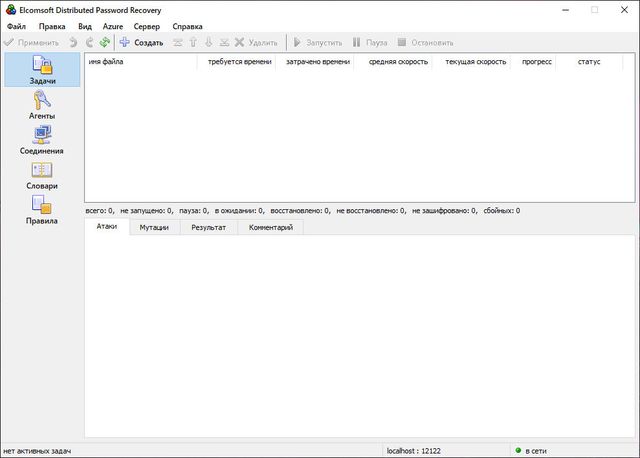The image size is (640, 458).
Task: Open the Azure menu
Action: (113, 27)
